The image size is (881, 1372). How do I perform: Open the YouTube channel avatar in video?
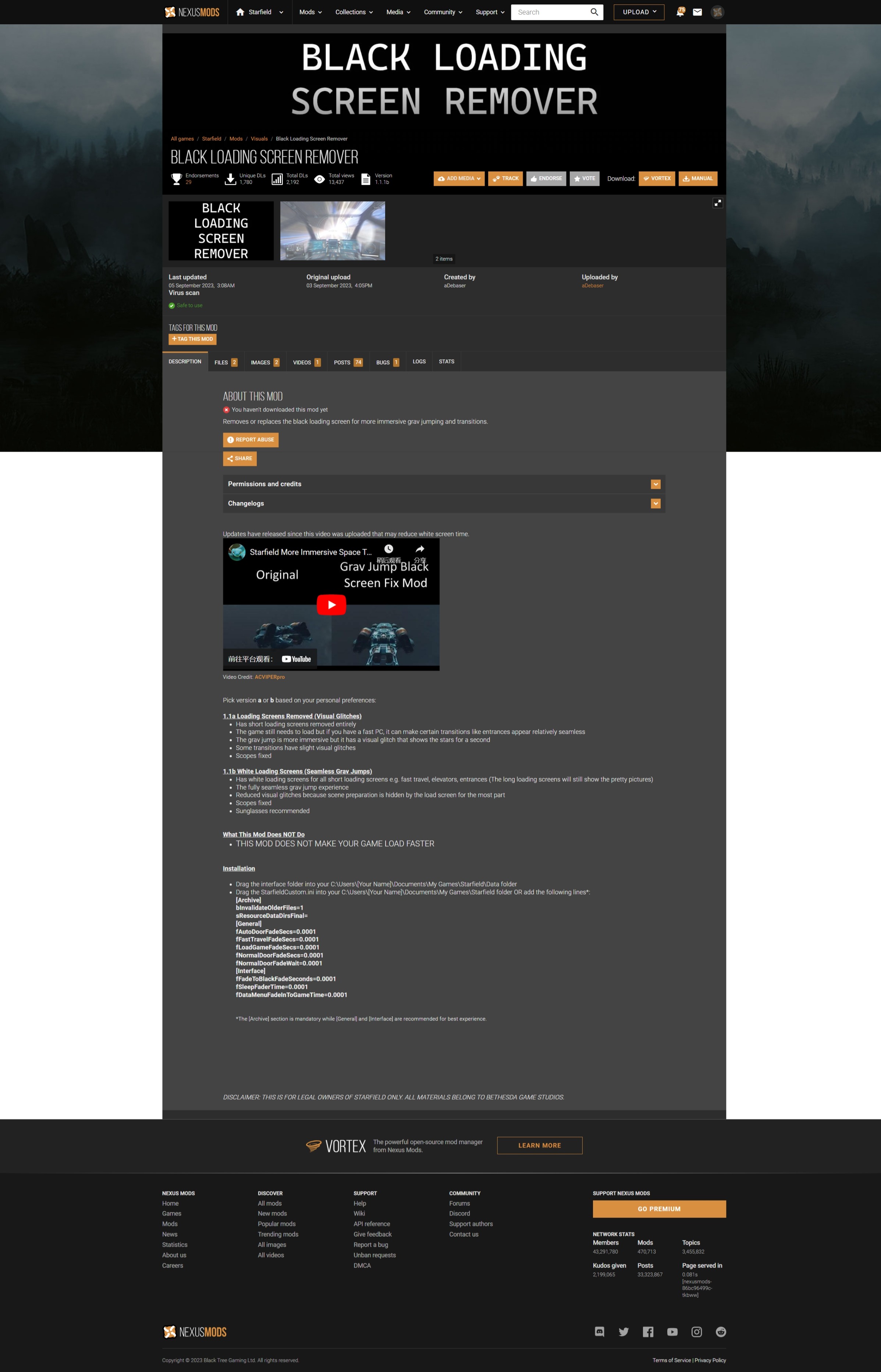pos(237,552)
